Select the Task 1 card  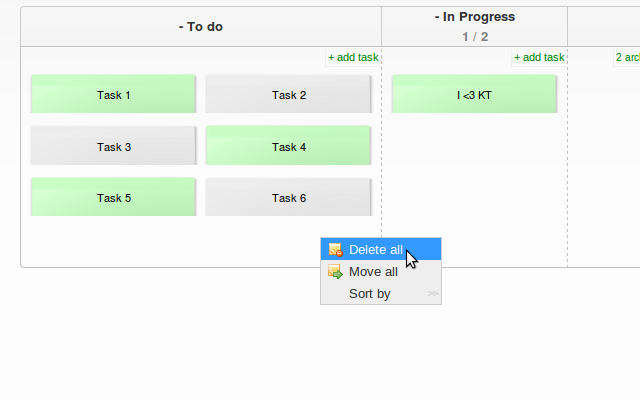[x=114, y=95]
